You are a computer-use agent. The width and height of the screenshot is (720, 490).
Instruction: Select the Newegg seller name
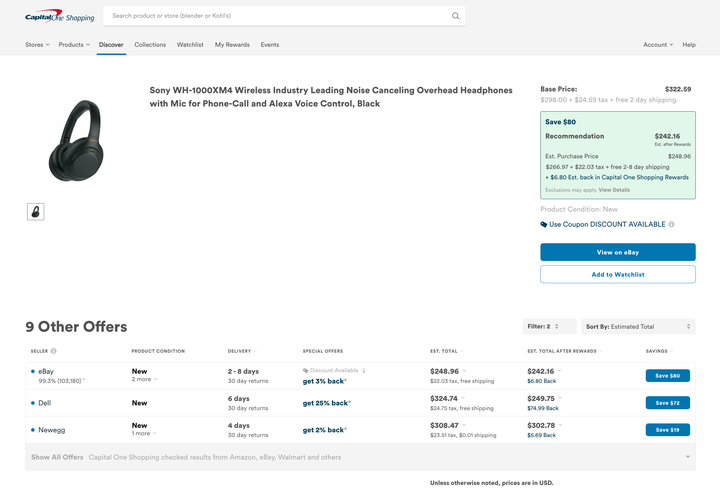point(51,430)
